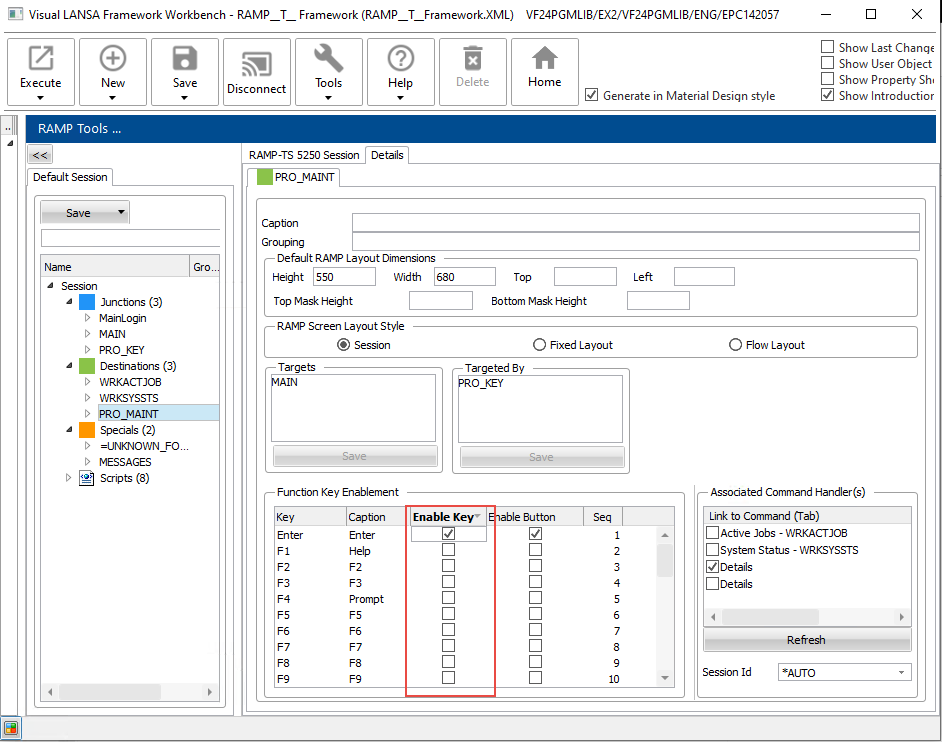Click the Refresh button

point(806,640)
